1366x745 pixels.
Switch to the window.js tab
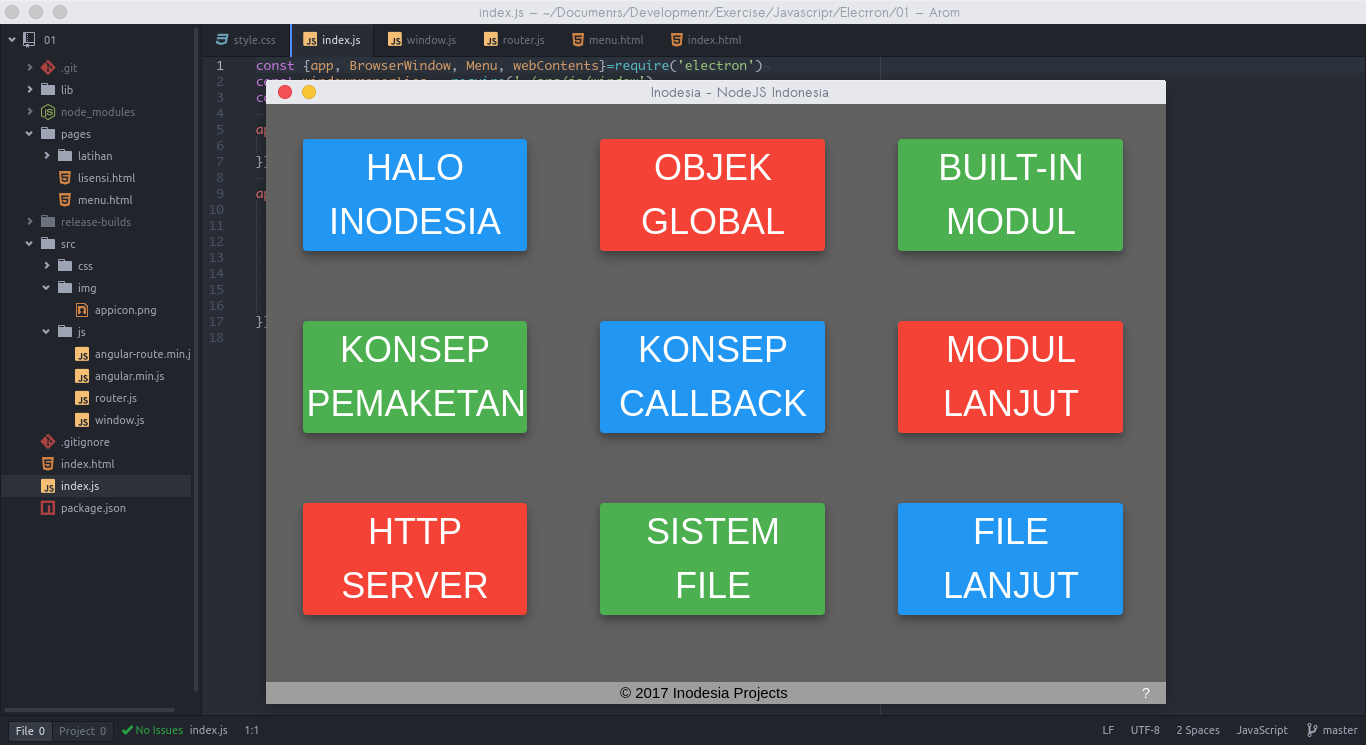[x=422, y=40]
